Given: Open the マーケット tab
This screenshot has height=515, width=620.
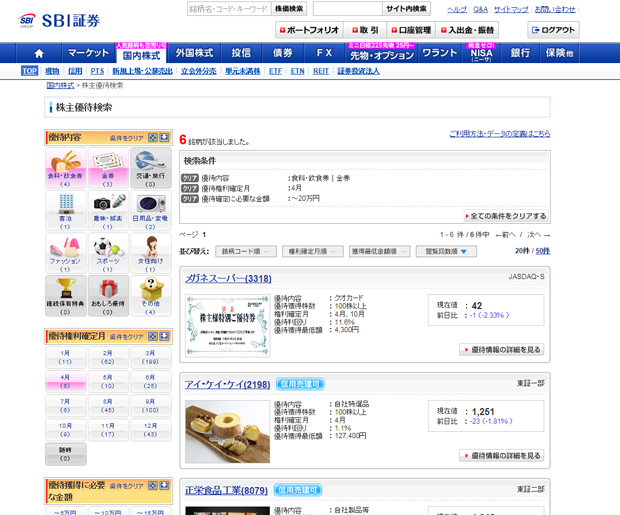Looking at the screenshot, I should pyautogui.click(x=89, y=53).
